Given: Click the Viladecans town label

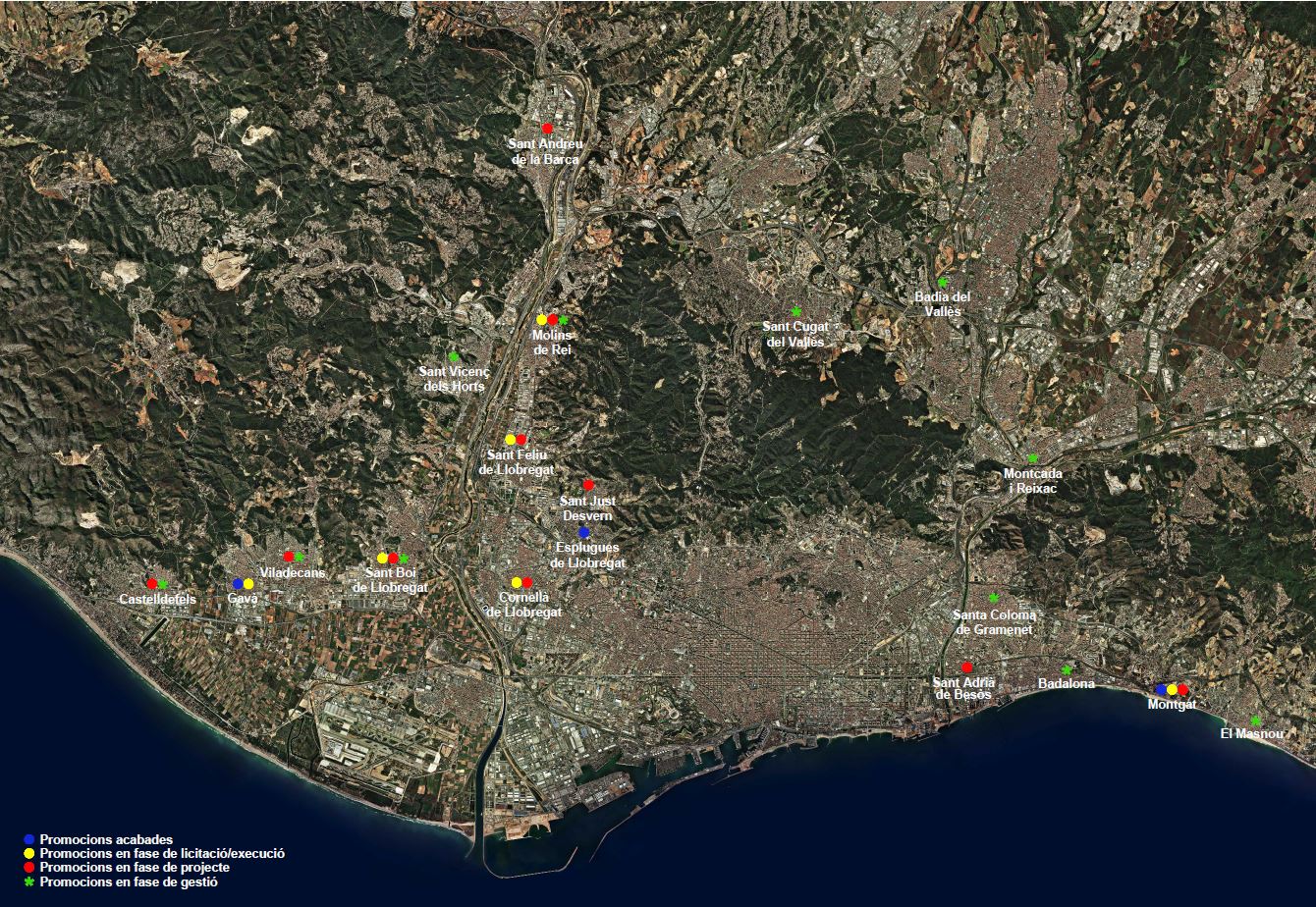Looking at the screenshot, I should [x=293, y=572].
